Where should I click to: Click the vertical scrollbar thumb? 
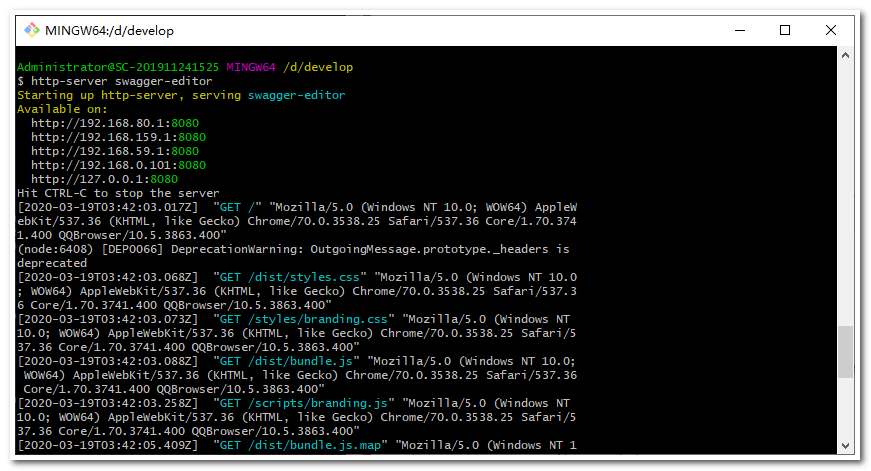pos(845,352)
